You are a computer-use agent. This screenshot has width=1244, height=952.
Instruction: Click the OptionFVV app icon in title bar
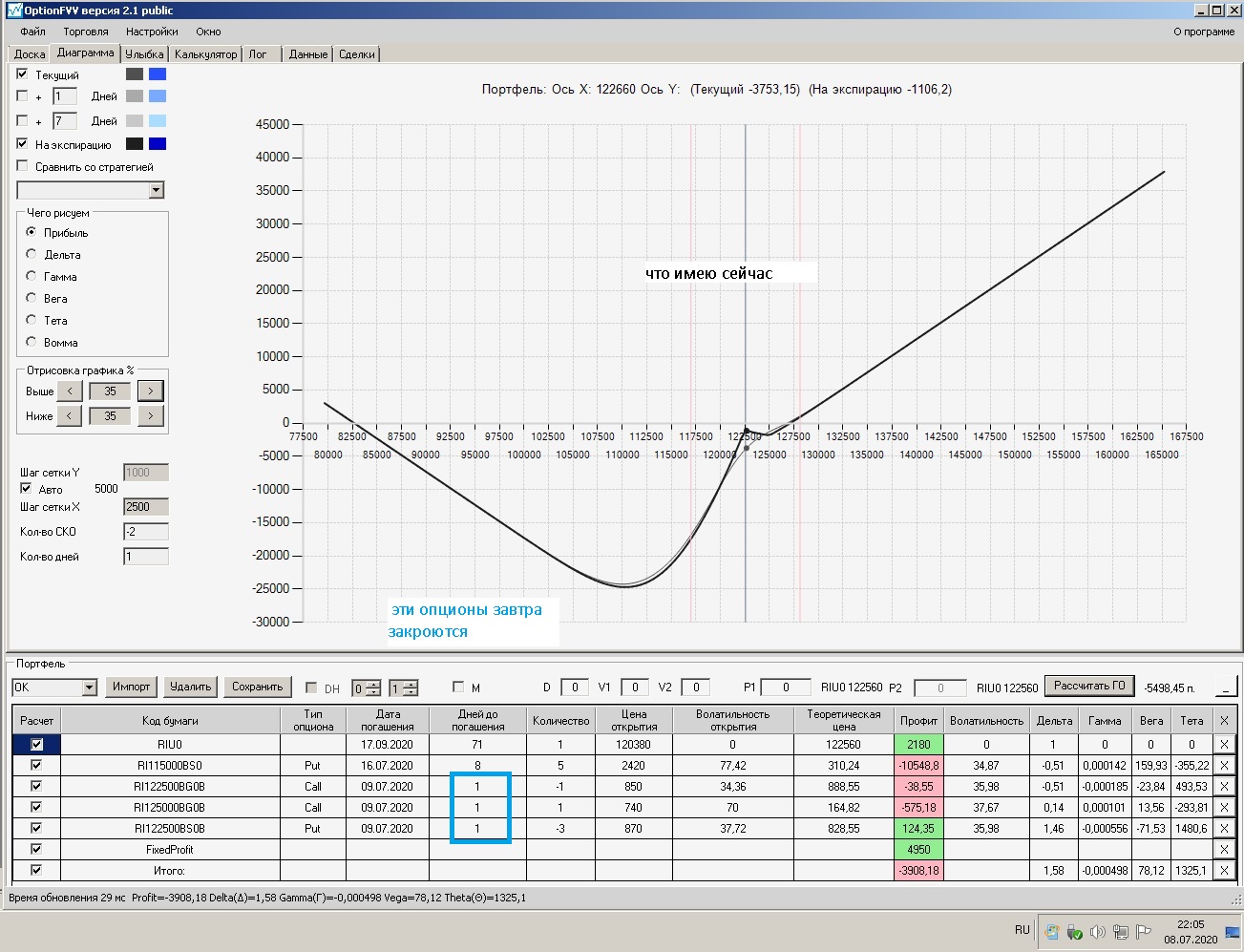[x=13, y=10]
